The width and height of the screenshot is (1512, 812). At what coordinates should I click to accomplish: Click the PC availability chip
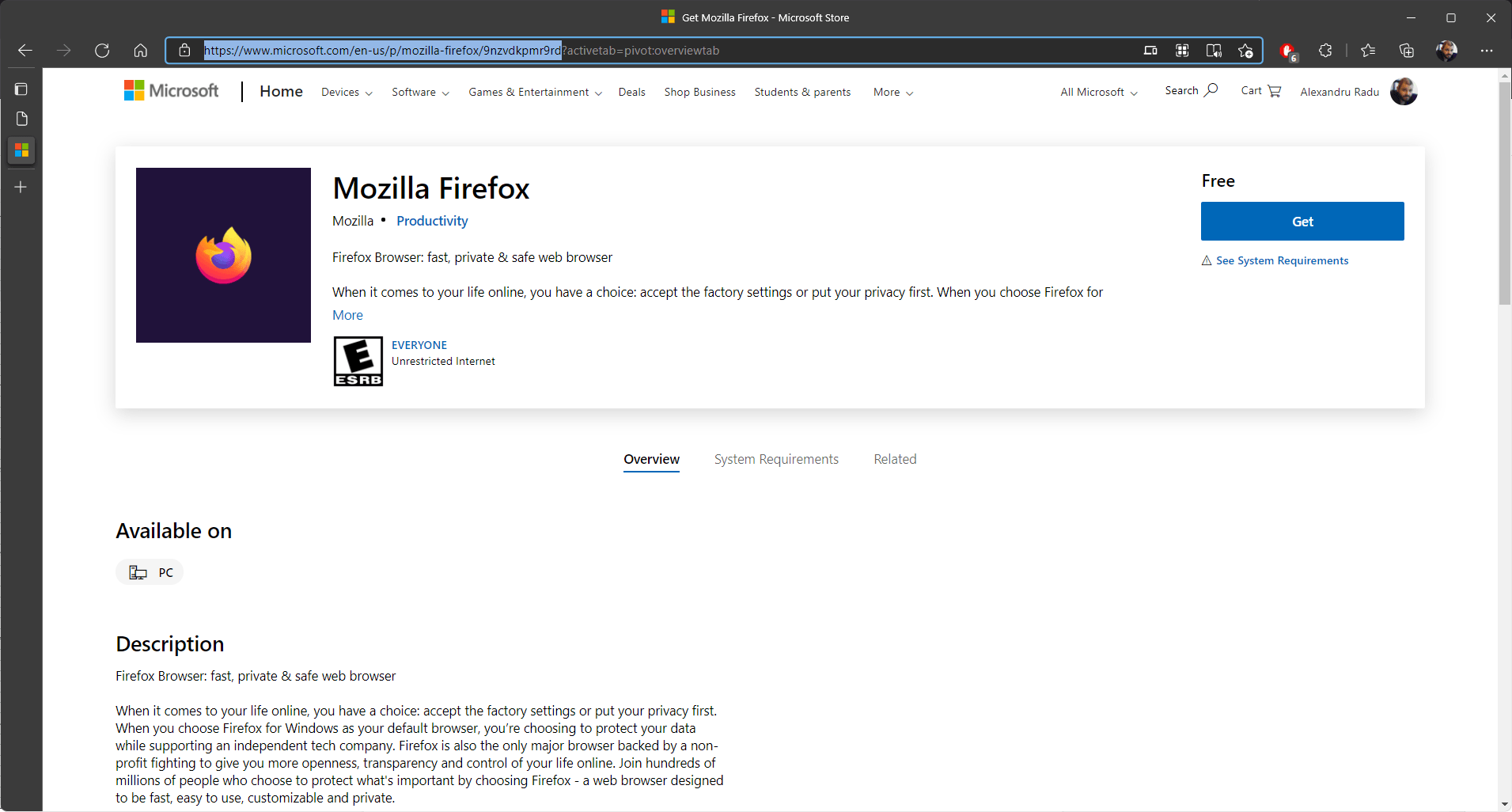[x=150, y=572]
